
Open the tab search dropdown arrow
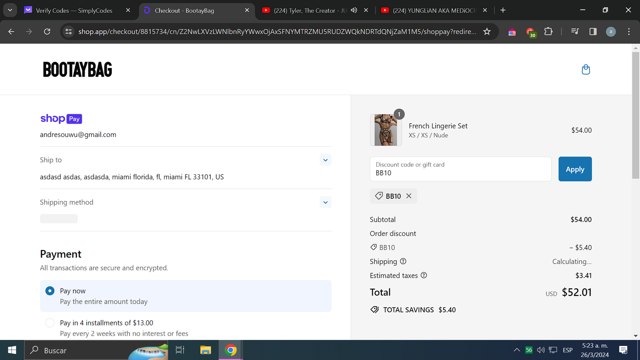coord(10,10)
